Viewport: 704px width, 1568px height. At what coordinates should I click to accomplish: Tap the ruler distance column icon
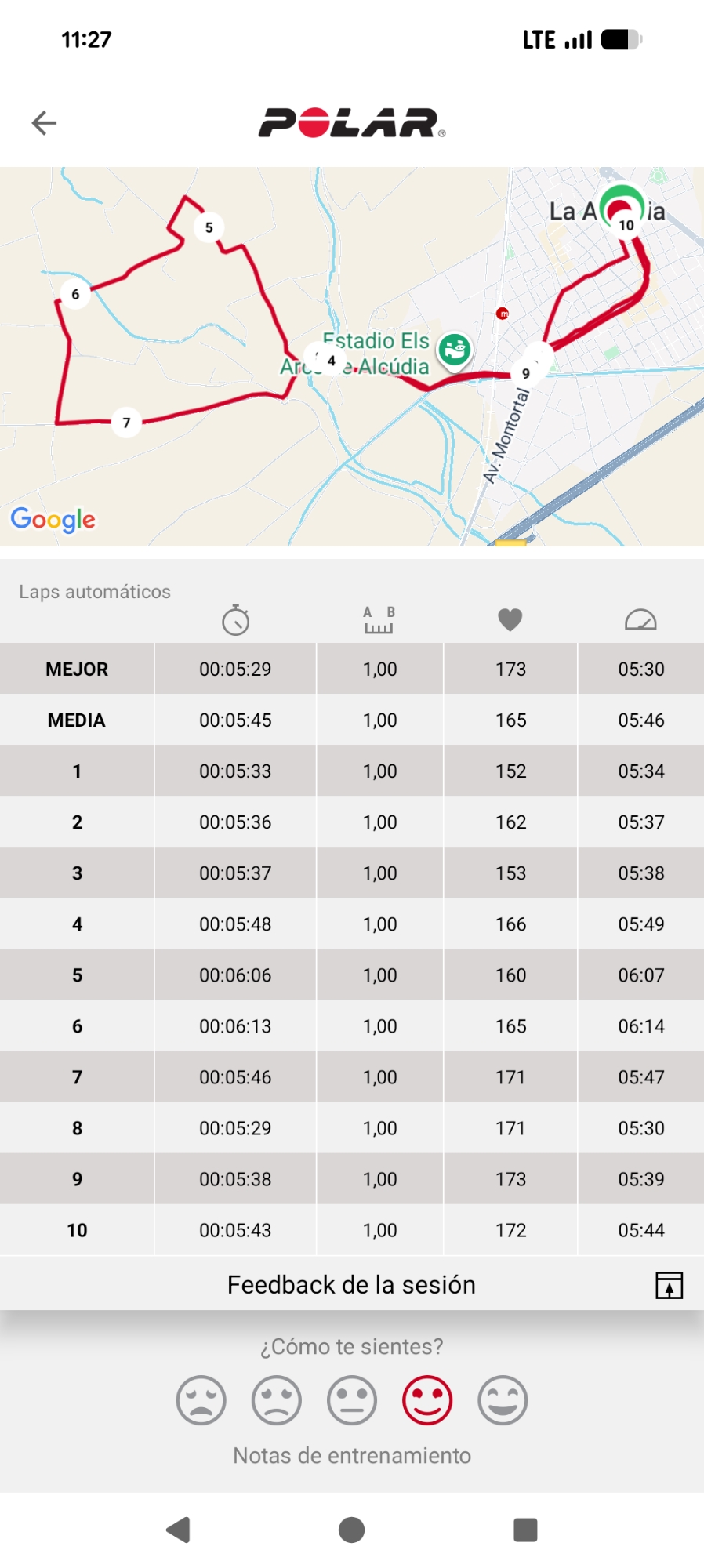click(x=379, y=620)
